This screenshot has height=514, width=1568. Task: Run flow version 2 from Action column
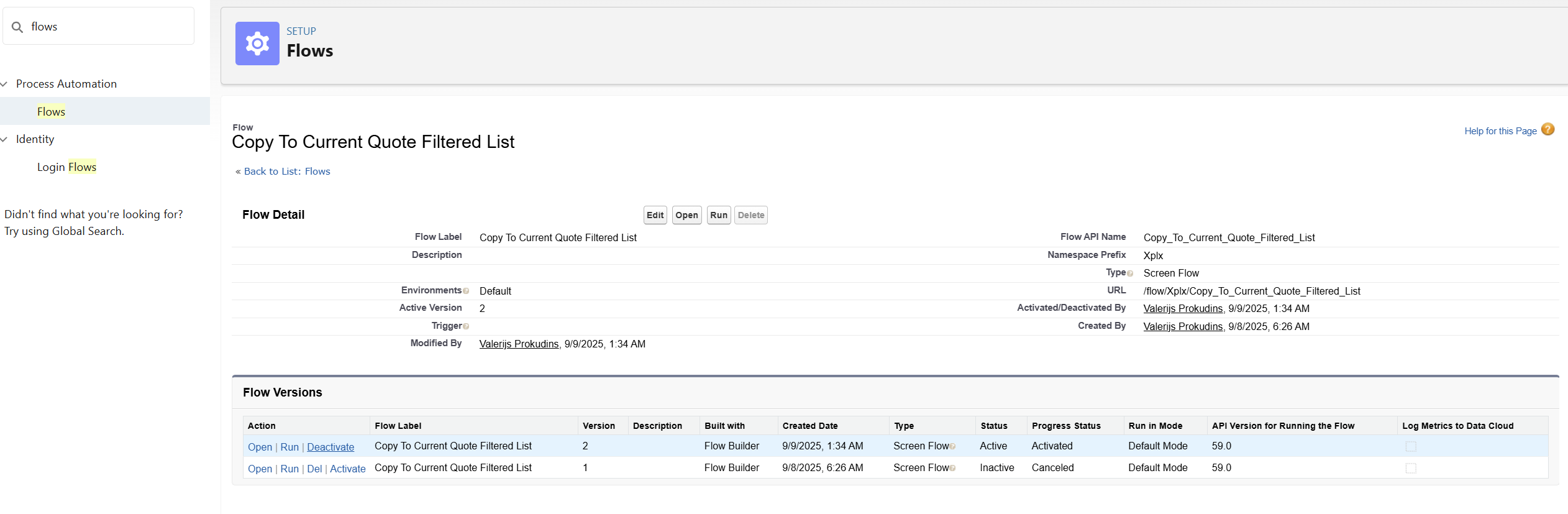click(289, 447)
